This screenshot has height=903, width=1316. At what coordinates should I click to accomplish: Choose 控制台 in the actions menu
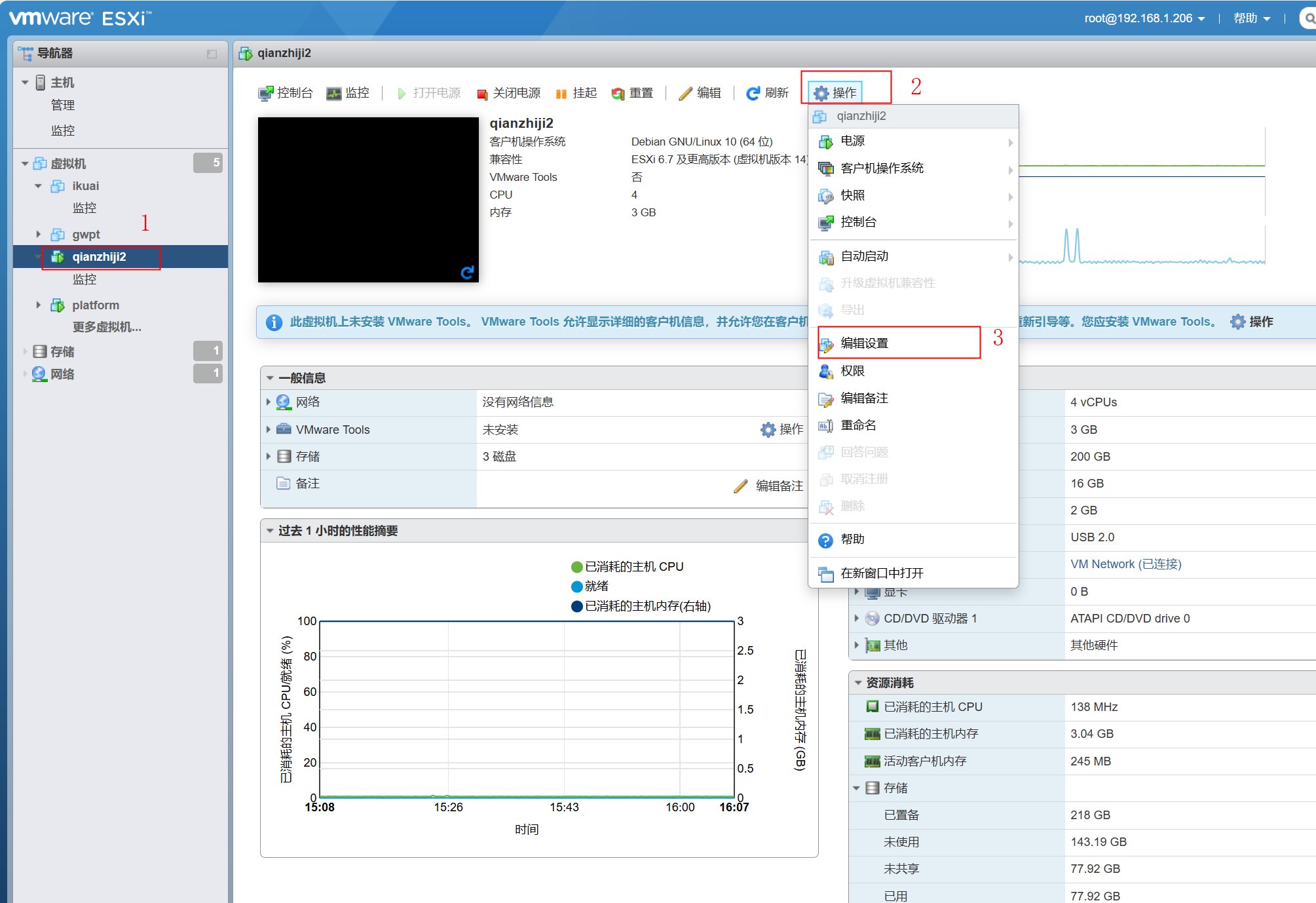[913, 222]
